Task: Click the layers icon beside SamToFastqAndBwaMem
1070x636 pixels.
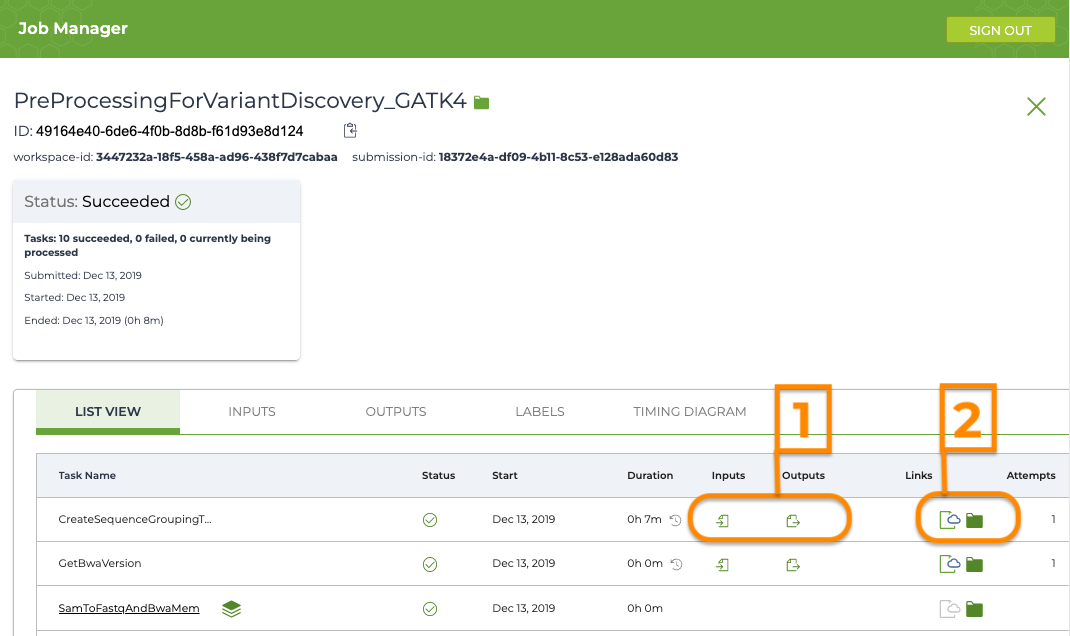Action: coord(231,609)
